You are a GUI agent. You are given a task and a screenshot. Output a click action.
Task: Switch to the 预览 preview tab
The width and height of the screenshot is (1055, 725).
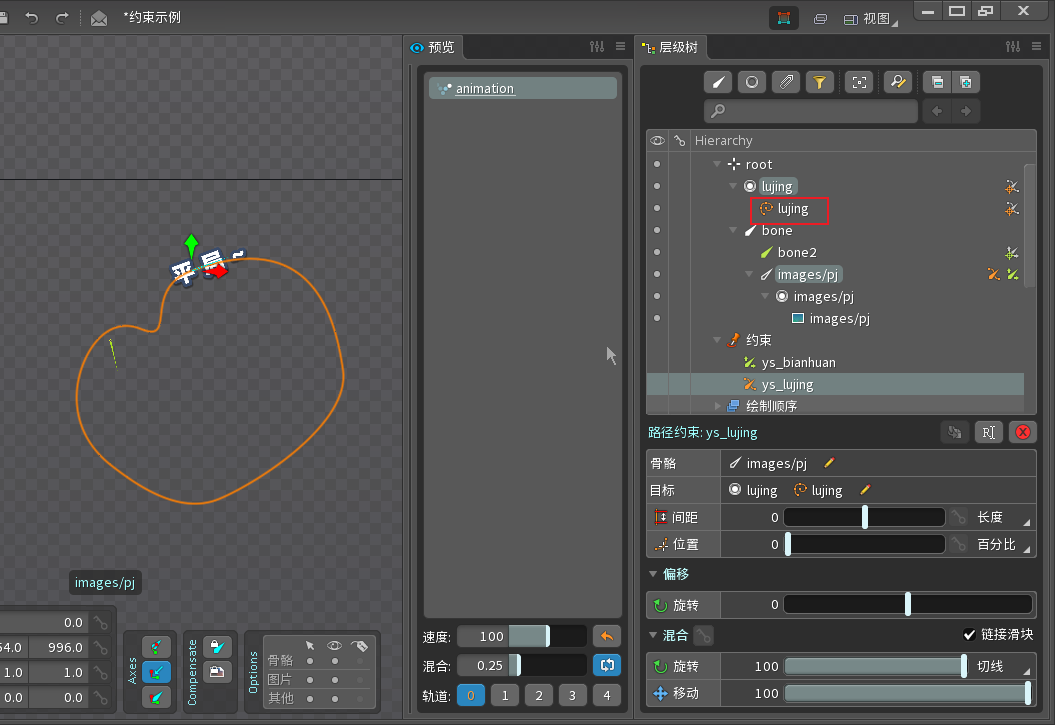click(x=434, y=47)
